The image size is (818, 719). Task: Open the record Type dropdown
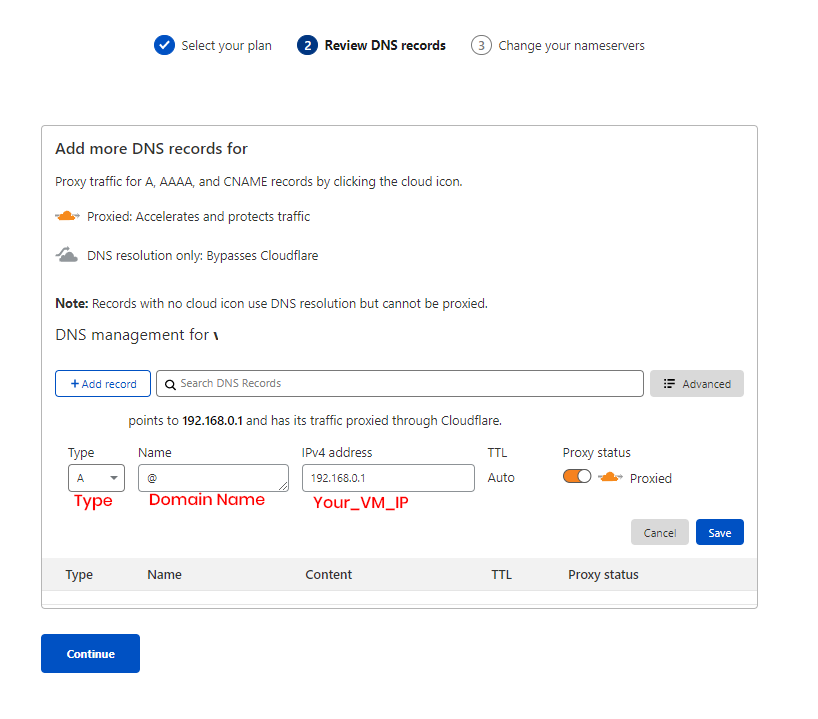pos(96,478)
